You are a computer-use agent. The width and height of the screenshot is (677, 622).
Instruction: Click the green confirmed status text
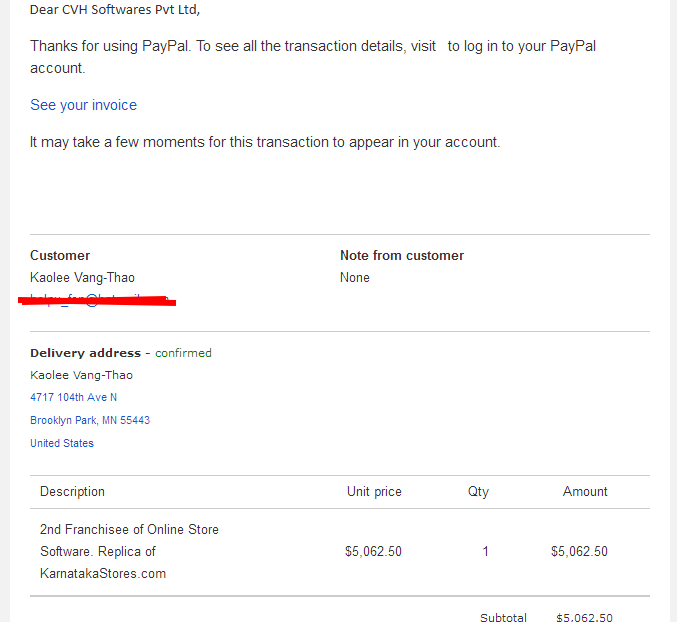183,353
